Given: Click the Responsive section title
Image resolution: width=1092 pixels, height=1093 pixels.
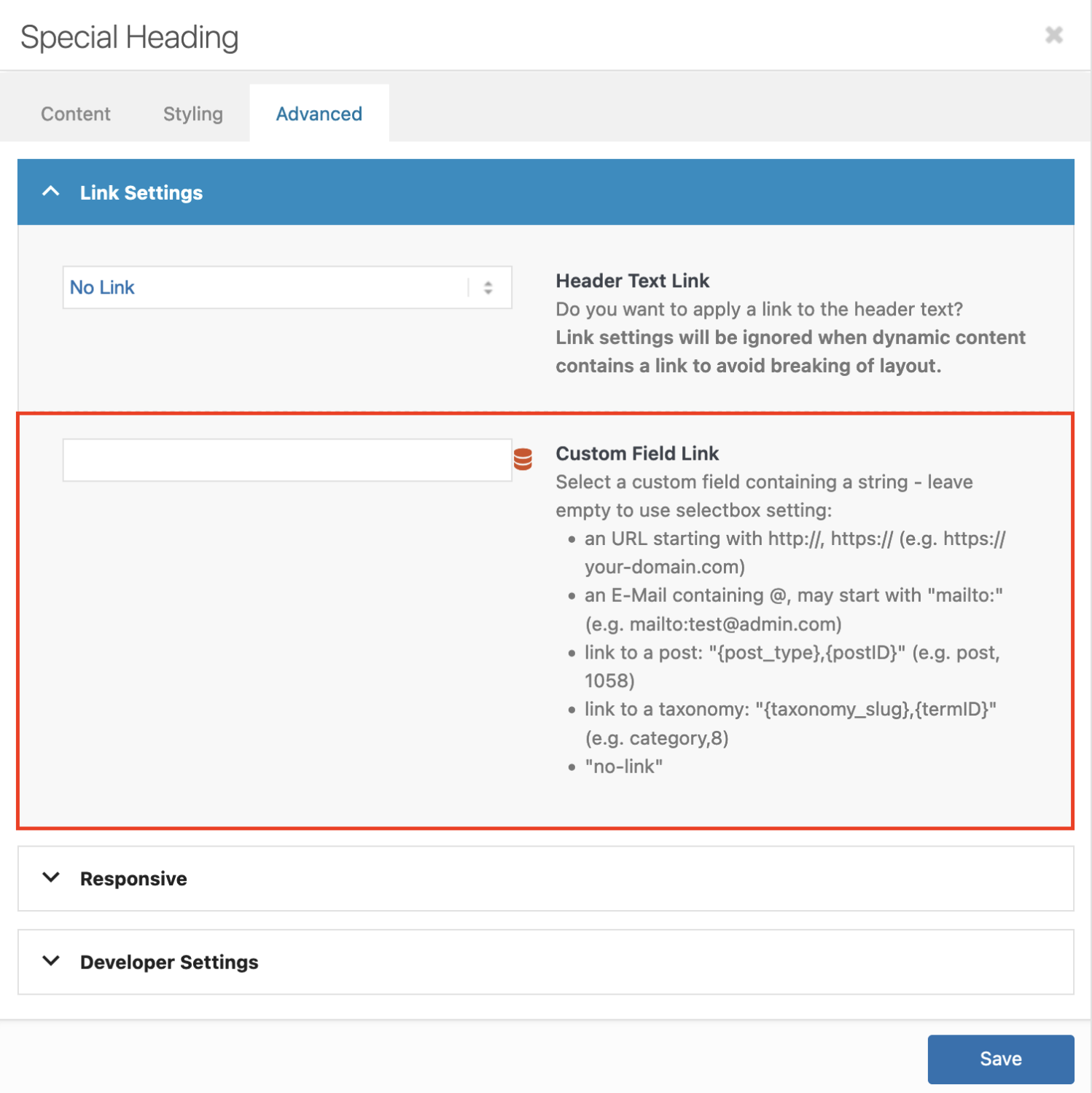Looking at the screenshot, I should point(133,879).
